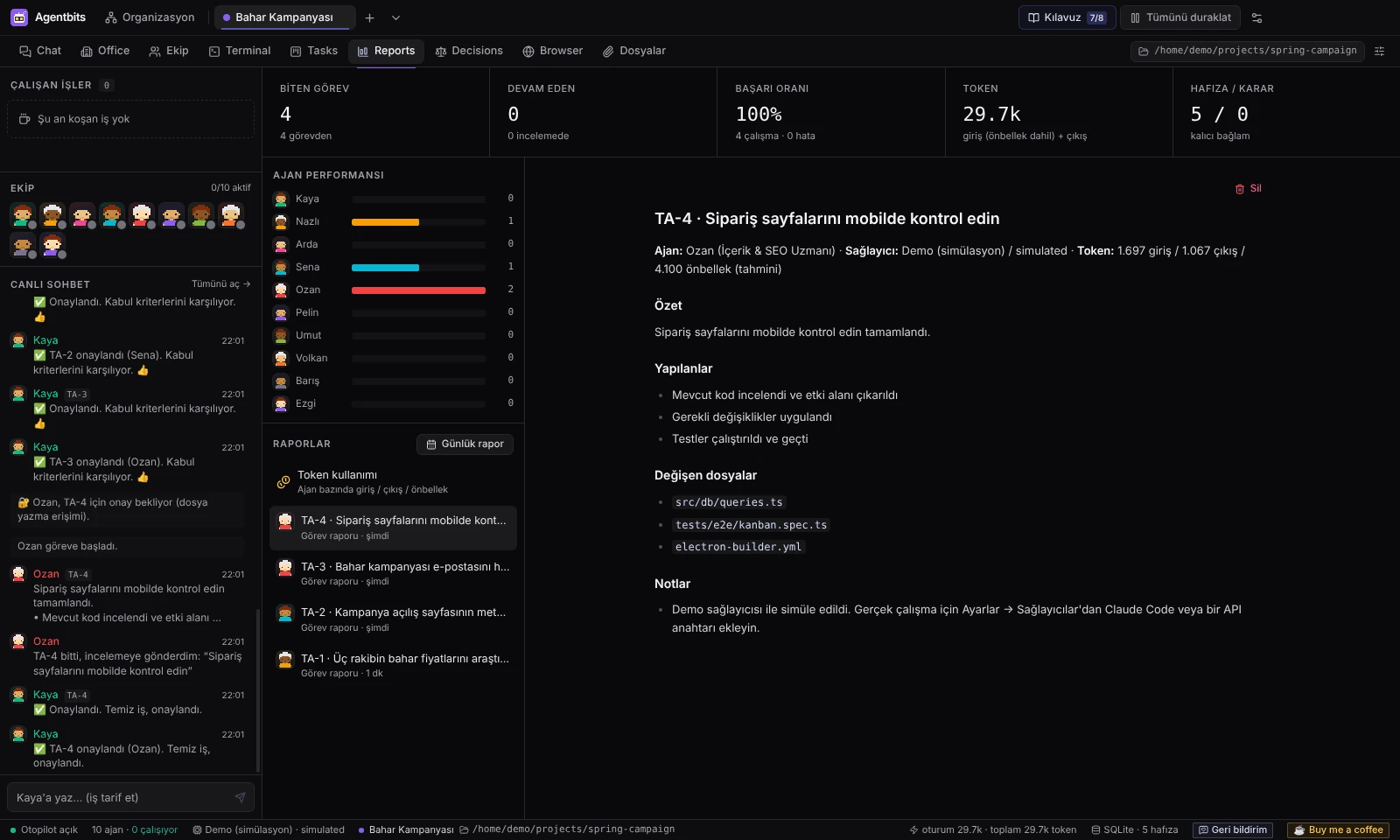This screenshot has height=840, width=1400.
Task: Click the TA-4 tag in Ozan's chat message
Action: tap(78, 575)
